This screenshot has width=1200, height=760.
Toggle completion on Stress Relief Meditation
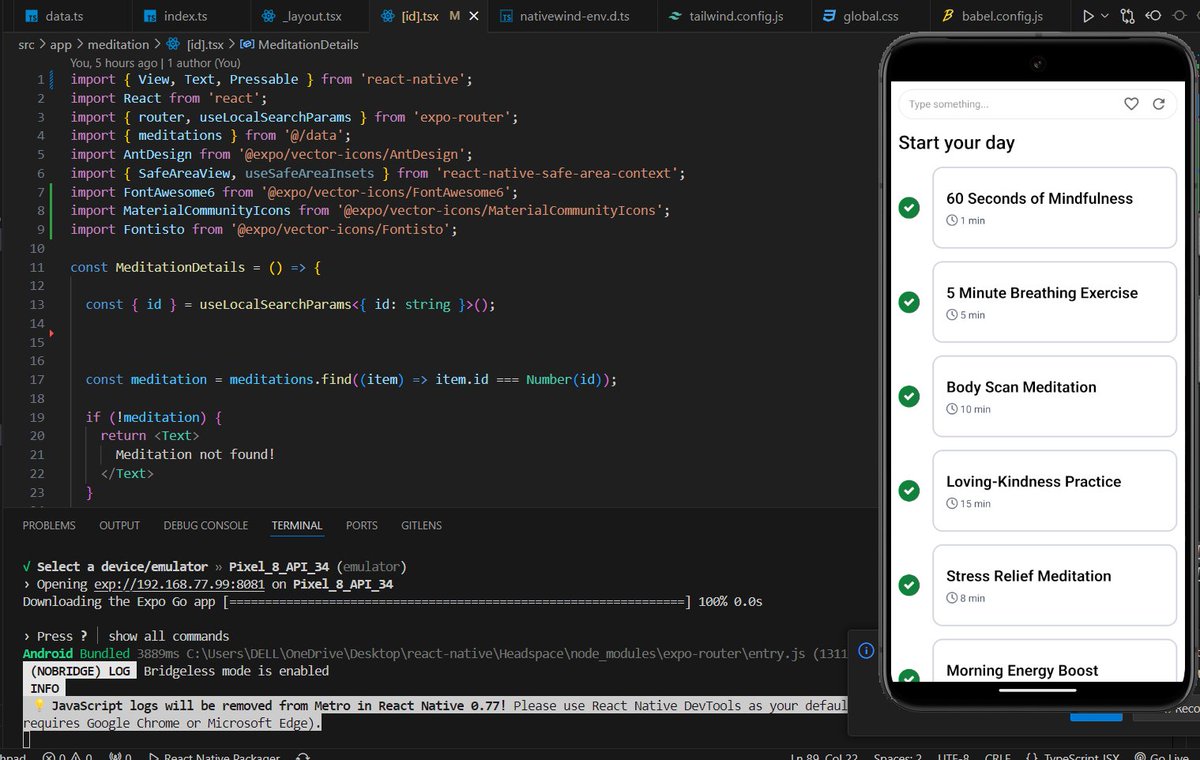click(908, 584)
